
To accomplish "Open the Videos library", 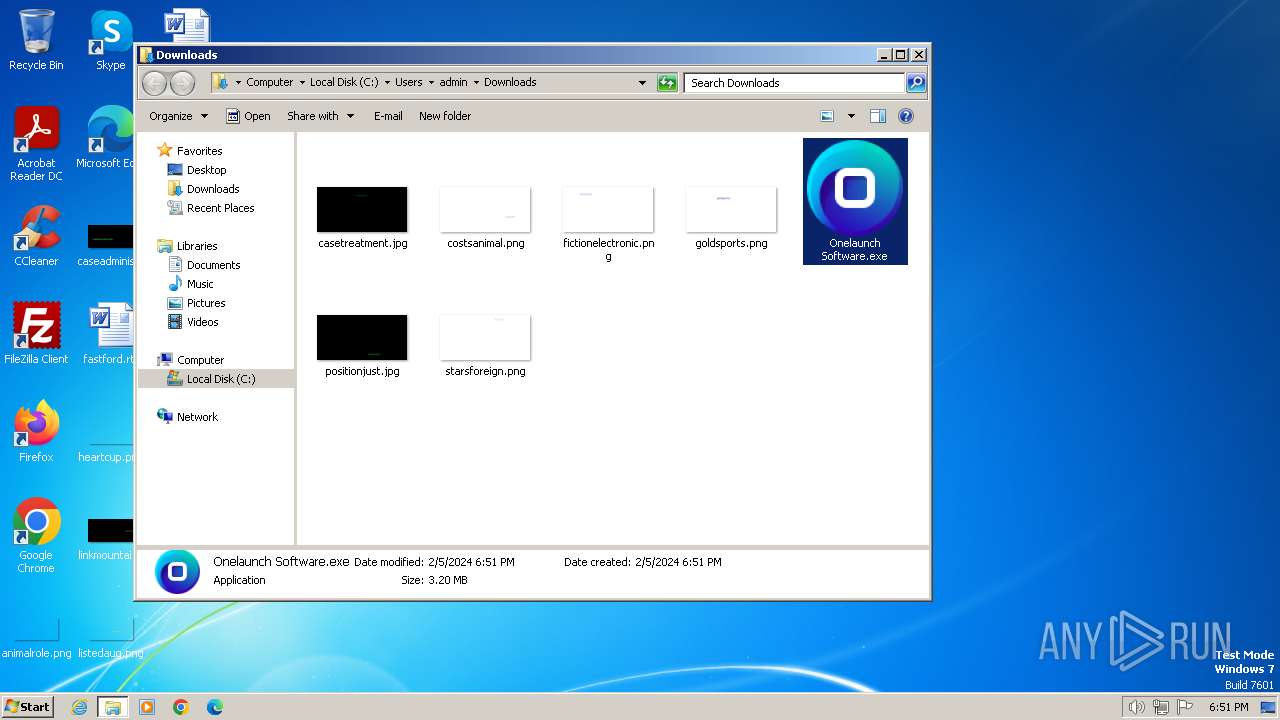I will pos(202,322).
